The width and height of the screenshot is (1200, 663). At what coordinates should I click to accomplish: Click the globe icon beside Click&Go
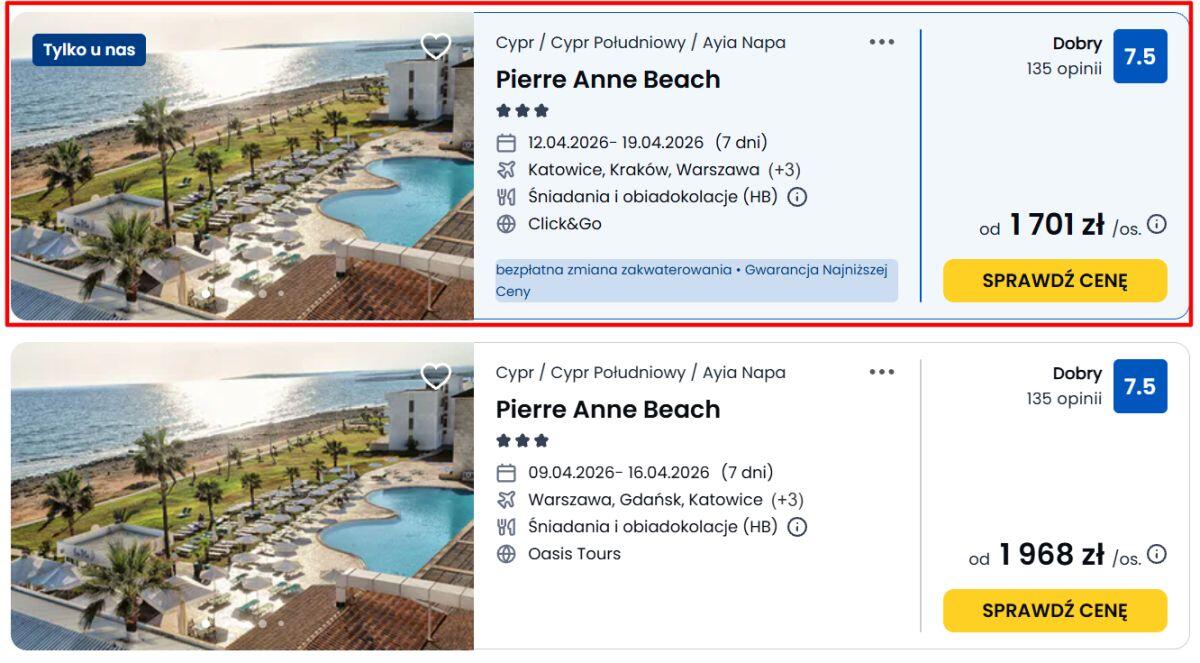[506, 224]
